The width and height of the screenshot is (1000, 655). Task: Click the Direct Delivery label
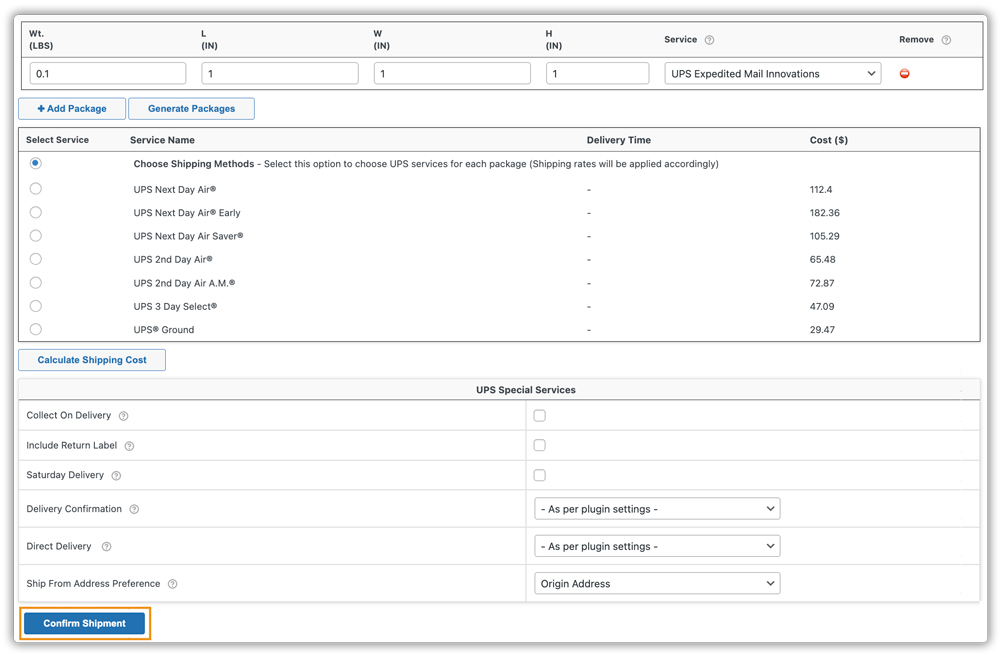59,546
